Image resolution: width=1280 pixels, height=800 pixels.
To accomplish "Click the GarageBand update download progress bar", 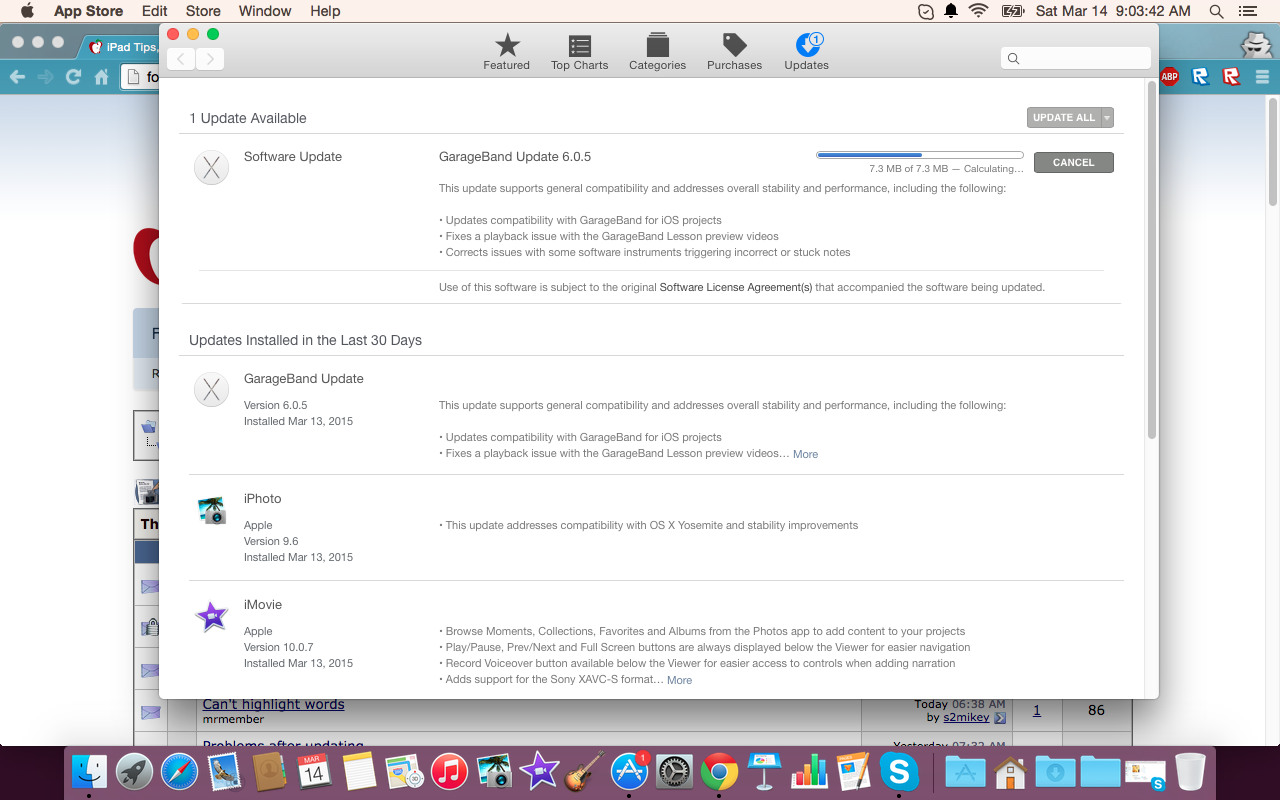I will click(920, 155).
